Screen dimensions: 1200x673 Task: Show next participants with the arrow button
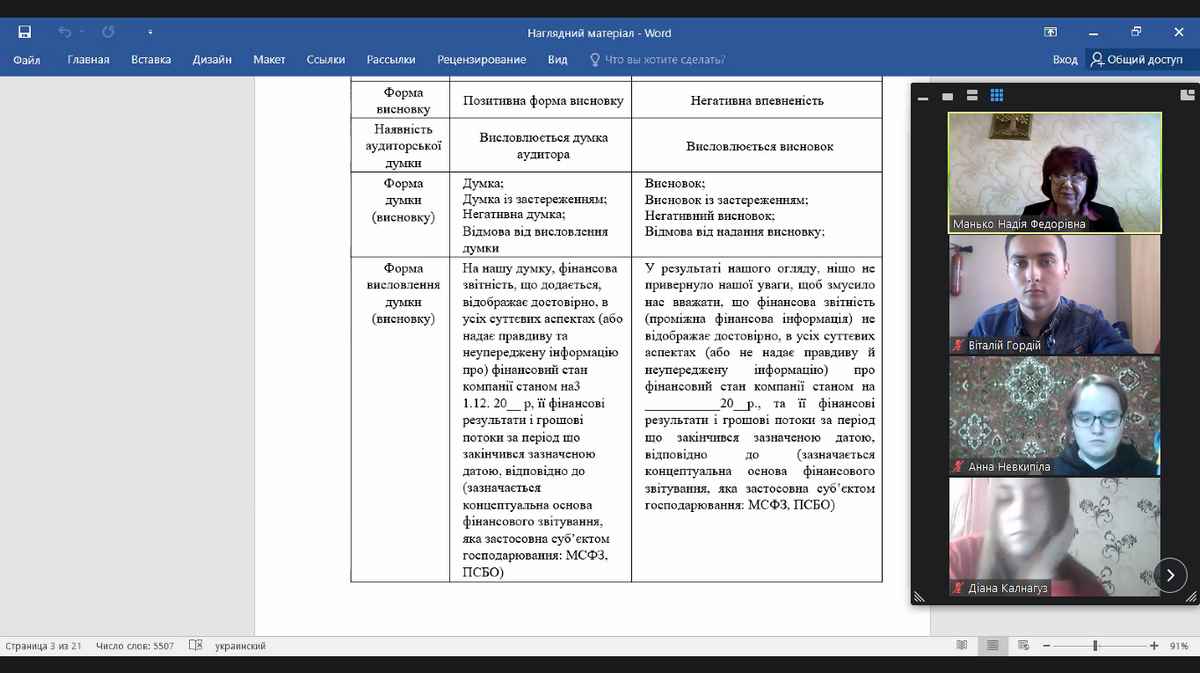[x=1170, y=575]
